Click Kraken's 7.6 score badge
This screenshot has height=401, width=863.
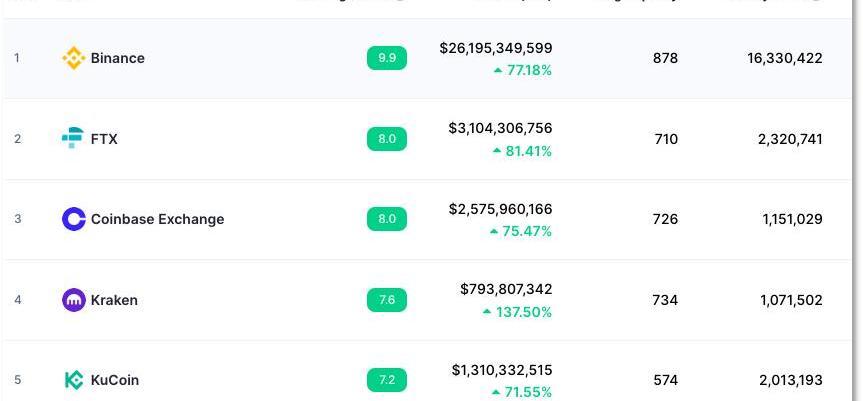tap(387, 300)
